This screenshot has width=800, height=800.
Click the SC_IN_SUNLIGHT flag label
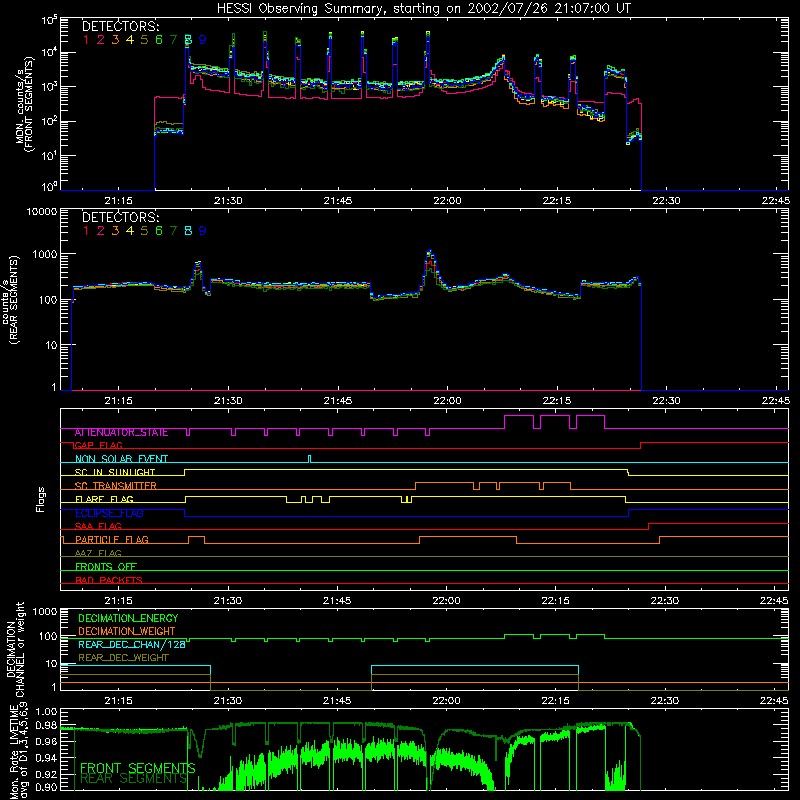pyautogui.click(x=115, y=472)
